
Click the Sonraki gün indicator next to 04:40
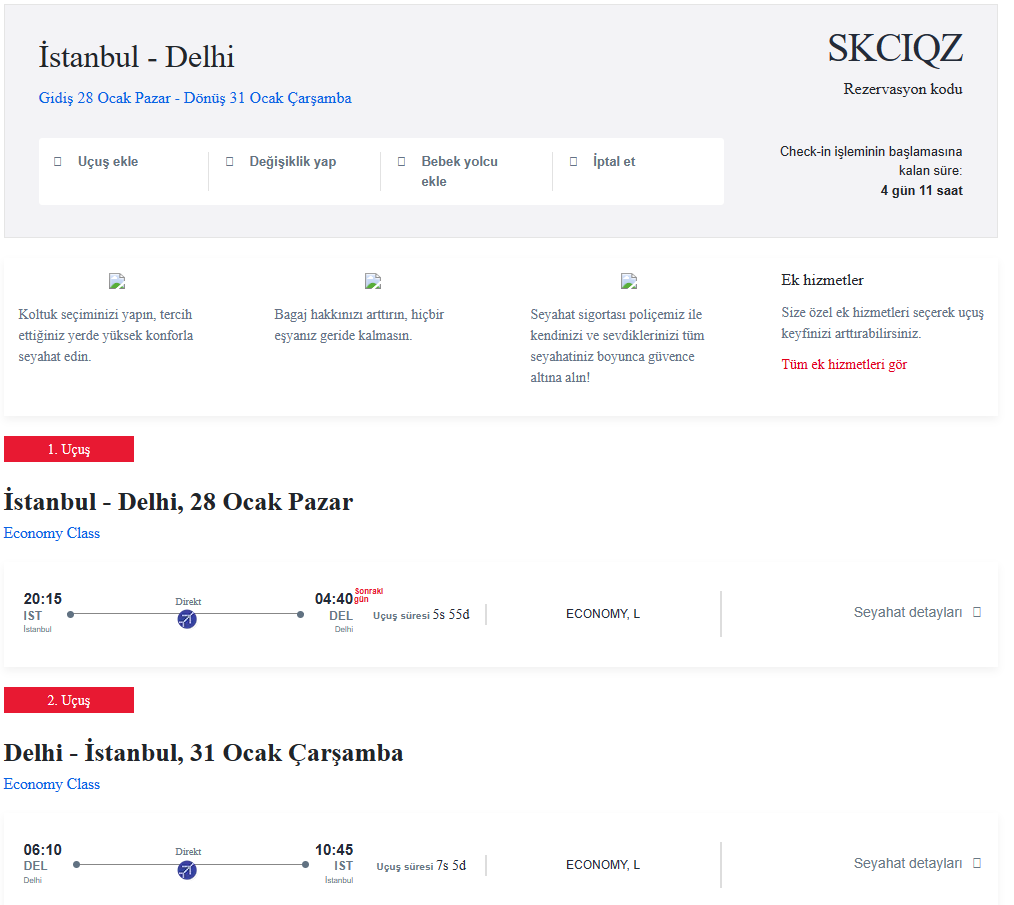click(x=368, y=594)
